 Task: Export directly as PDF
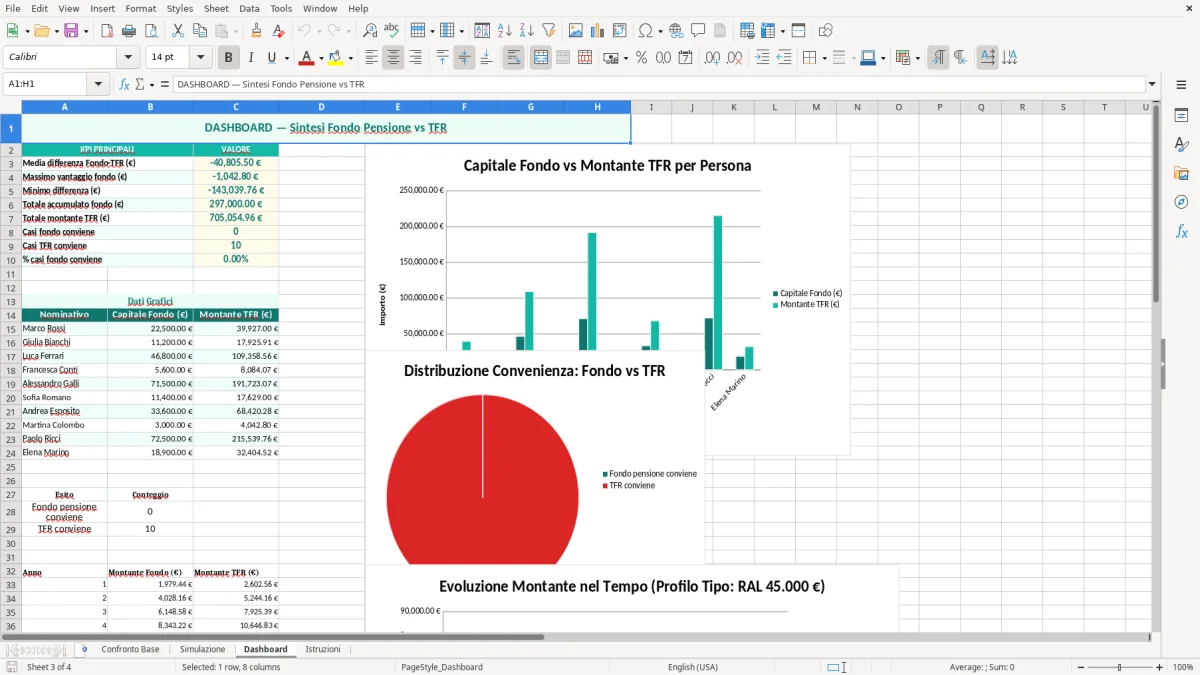tap(106, 31)
